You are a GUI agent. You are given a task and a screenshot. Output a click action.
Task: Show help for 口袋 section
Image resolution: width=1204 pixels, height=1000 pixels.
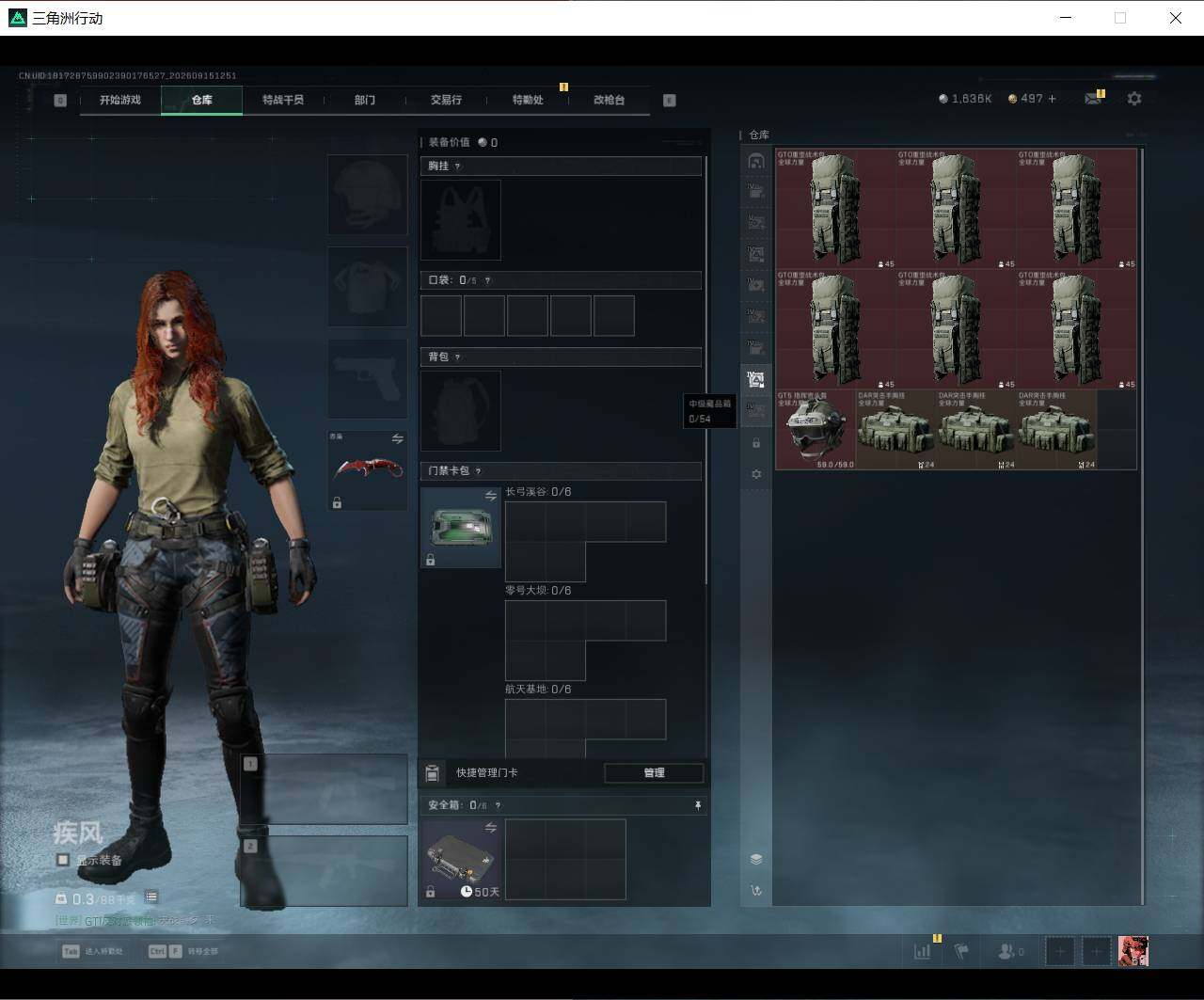[x=486, y=280]
